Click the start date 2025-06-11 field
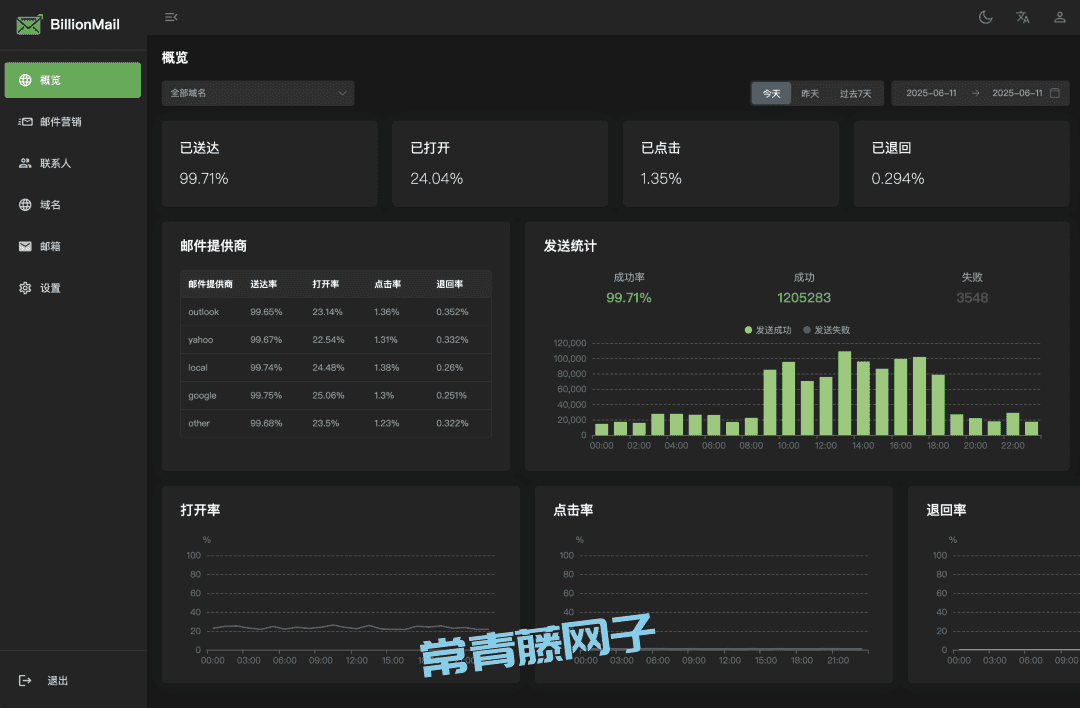The width and height of the screenshot is (1080, 708). (x=931, y=93)
